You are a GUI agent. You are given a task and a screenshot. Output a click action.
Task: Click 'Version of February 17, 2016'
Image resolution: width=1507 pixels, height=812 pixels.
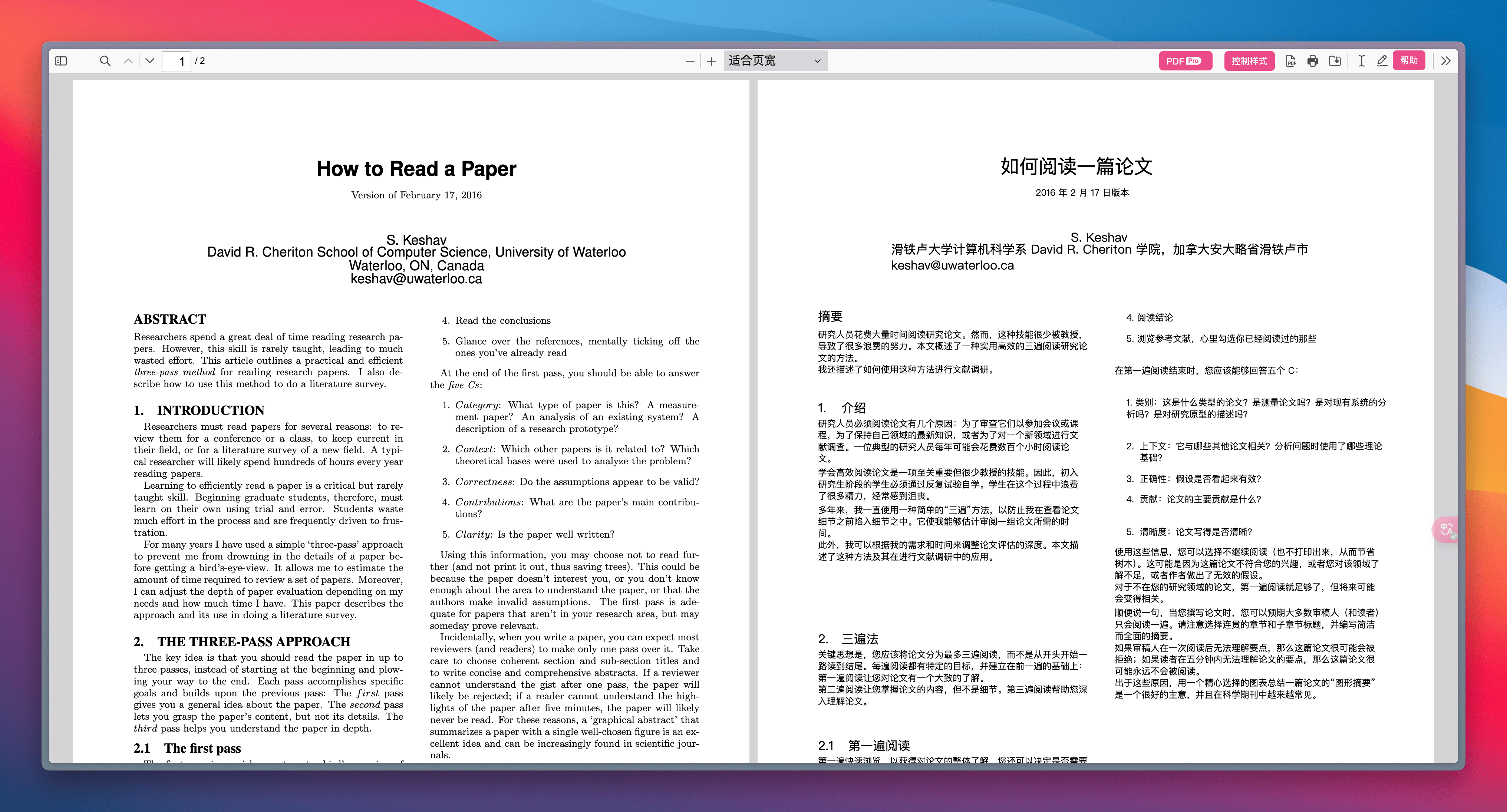click(x=416, y=195)
